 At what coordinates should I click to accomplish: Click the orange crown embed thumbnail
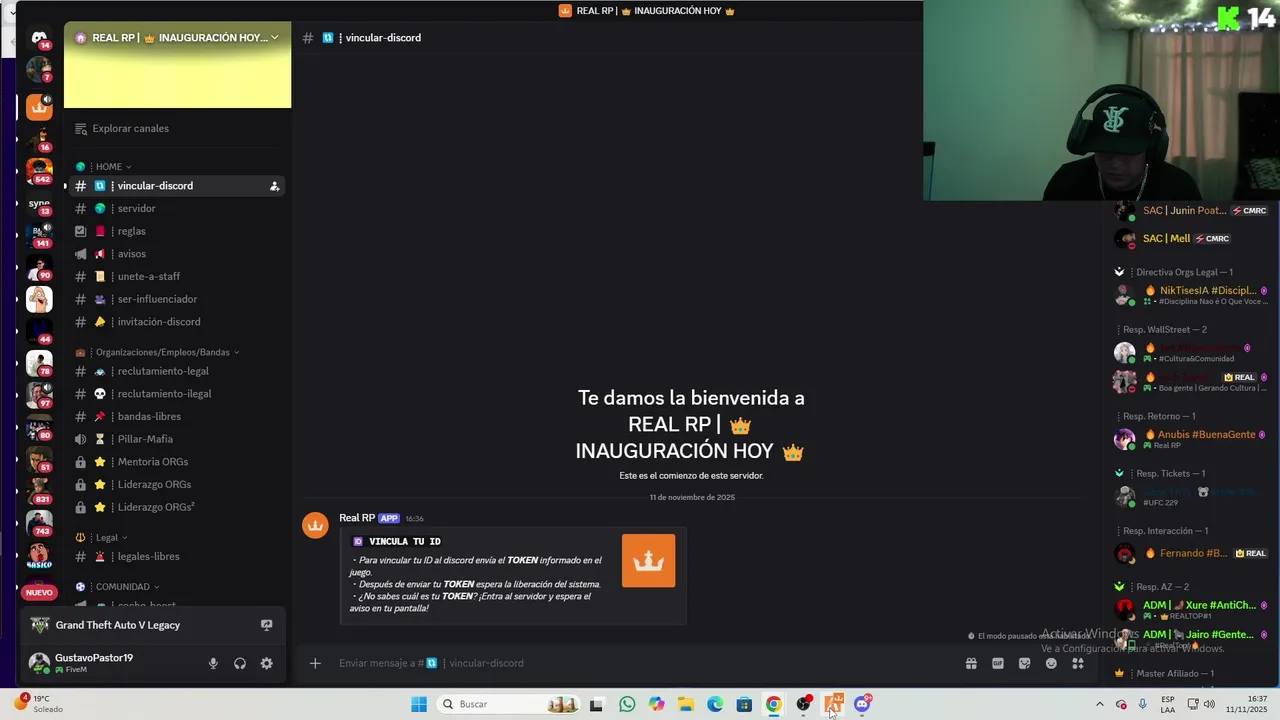coord(648,560)
